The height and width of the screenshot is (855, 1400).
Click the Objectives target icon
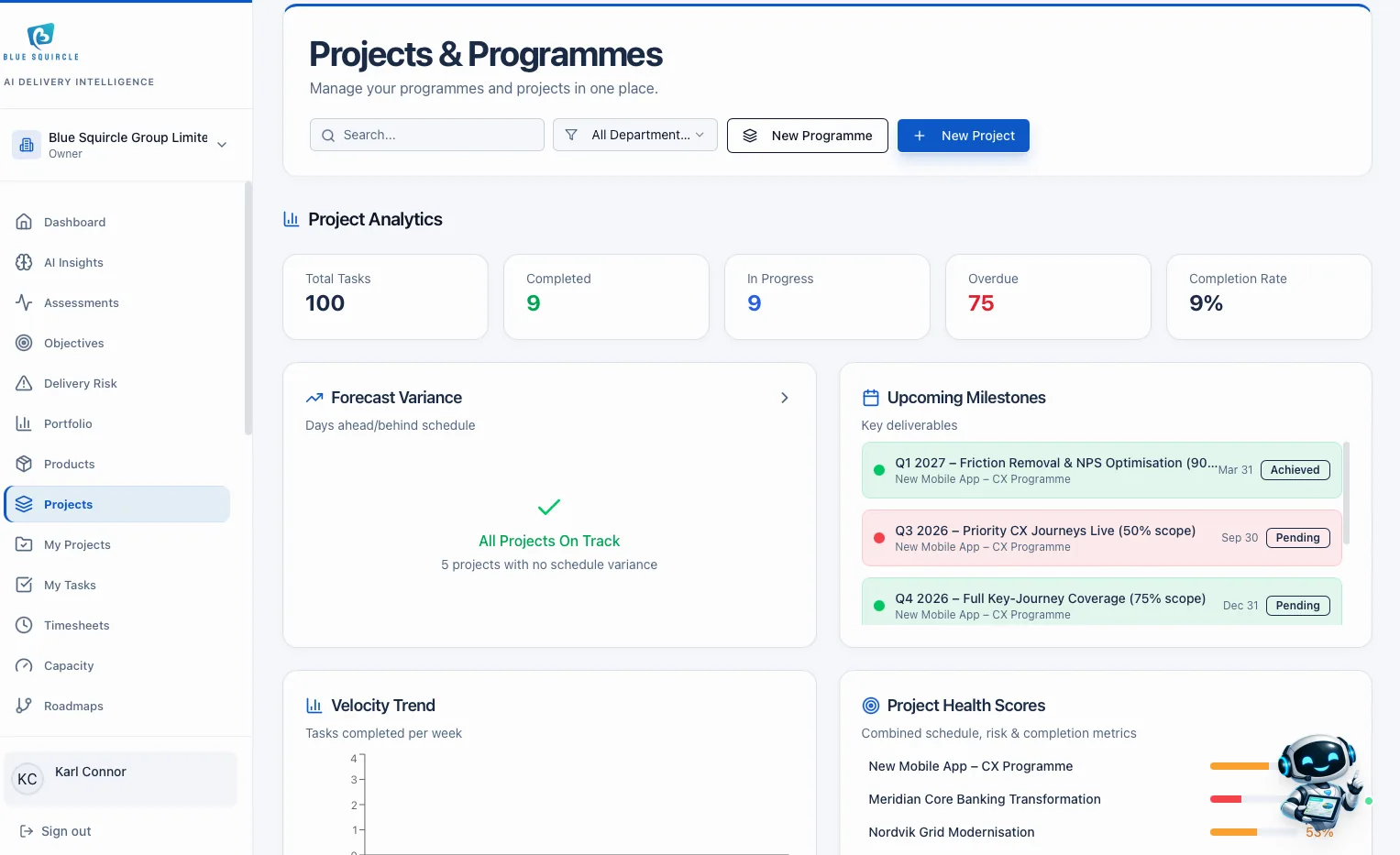pos(24,343)
